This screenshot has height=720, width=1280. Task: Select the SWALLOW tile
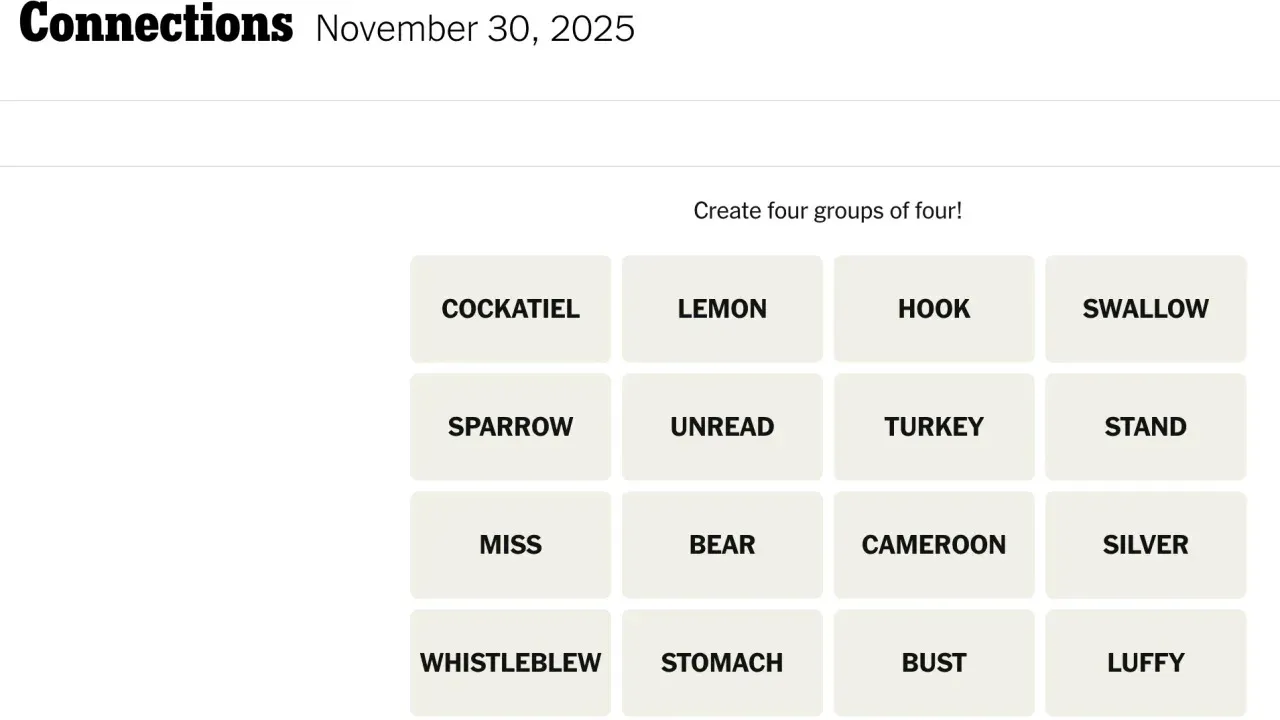1145,308
